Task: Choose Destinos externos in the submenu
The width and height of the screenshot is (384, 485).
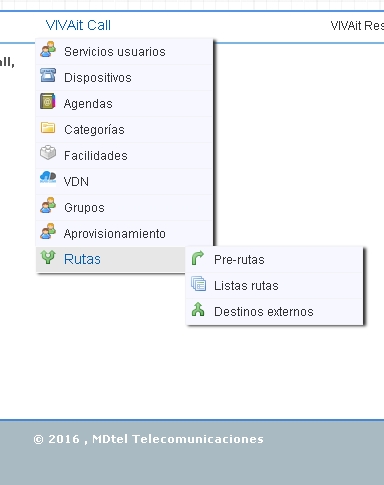Action: point(274,312)
